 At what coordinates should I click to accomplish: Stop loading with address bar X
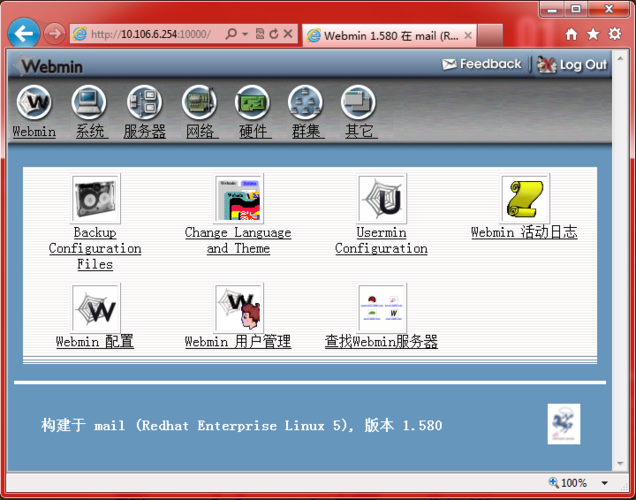pos(288,34)
